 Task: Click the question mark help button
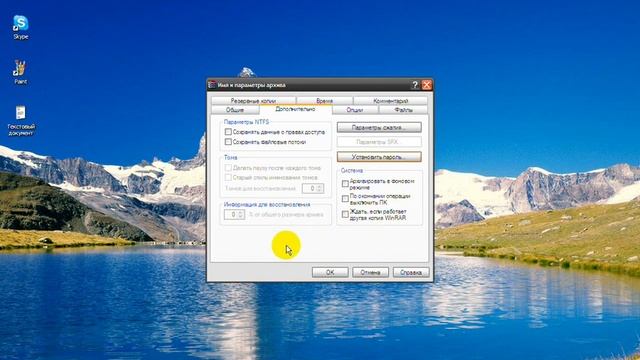[415, 84]
